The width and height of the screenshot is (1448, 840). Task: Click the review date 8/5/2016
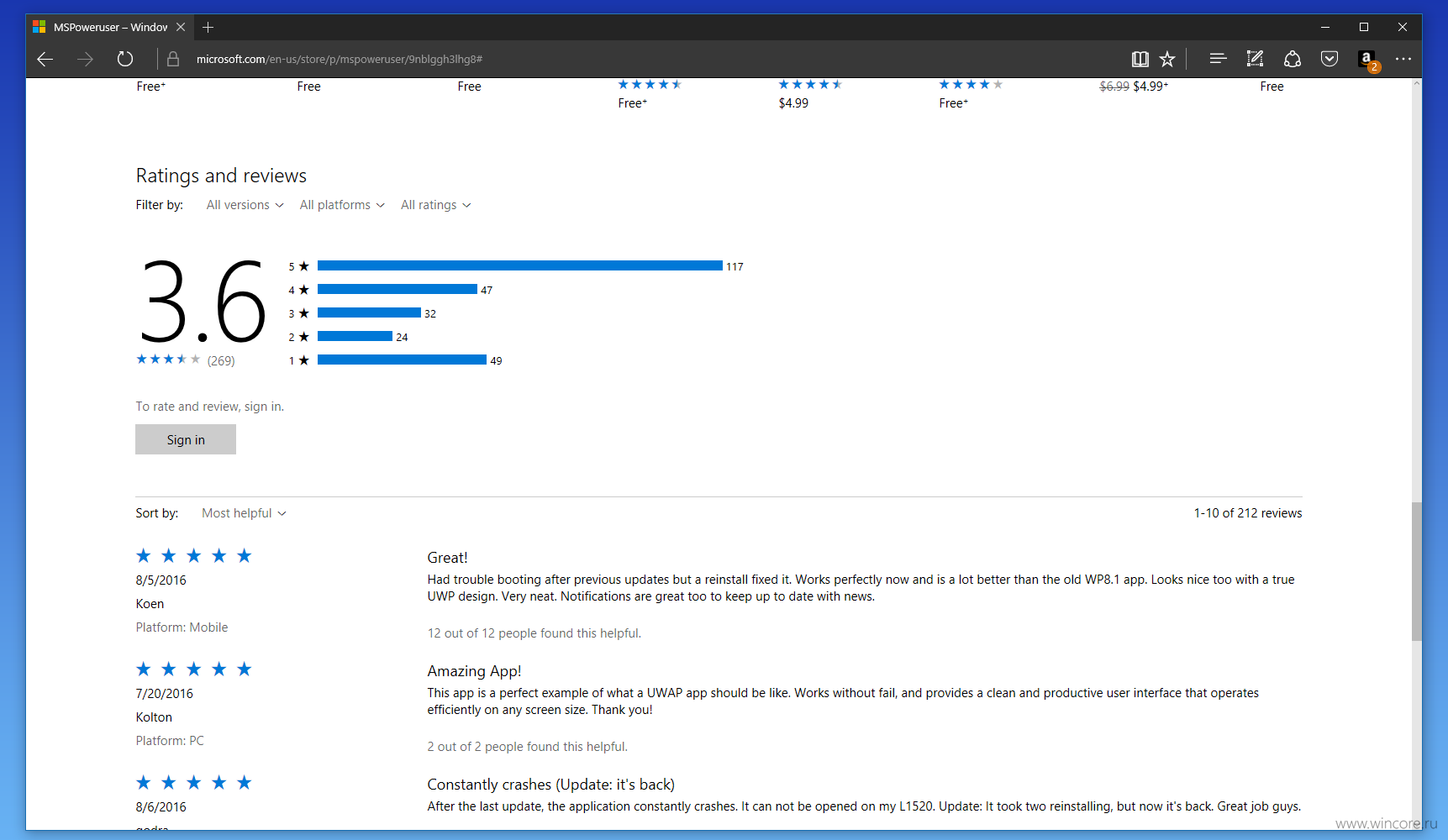point(161,580)
